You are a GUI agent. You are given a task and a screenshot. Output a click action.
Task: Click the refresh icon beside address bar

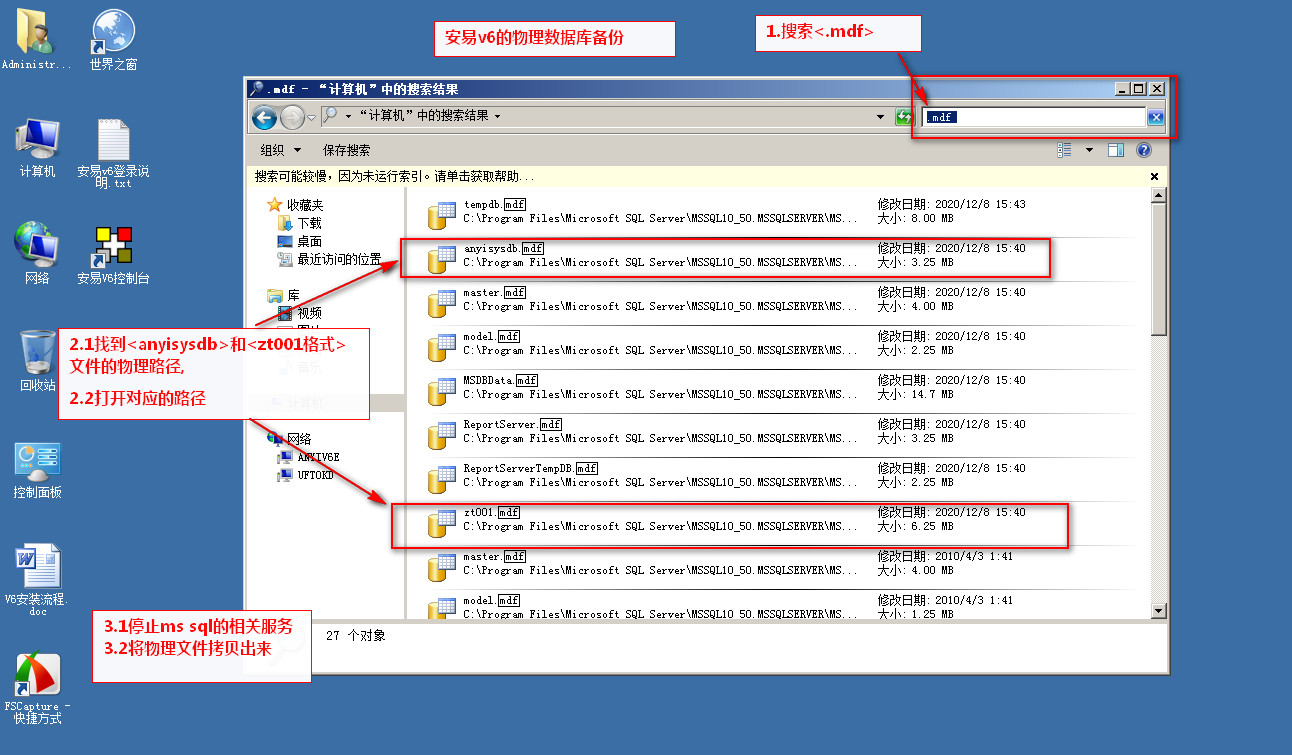click(903, 117)
